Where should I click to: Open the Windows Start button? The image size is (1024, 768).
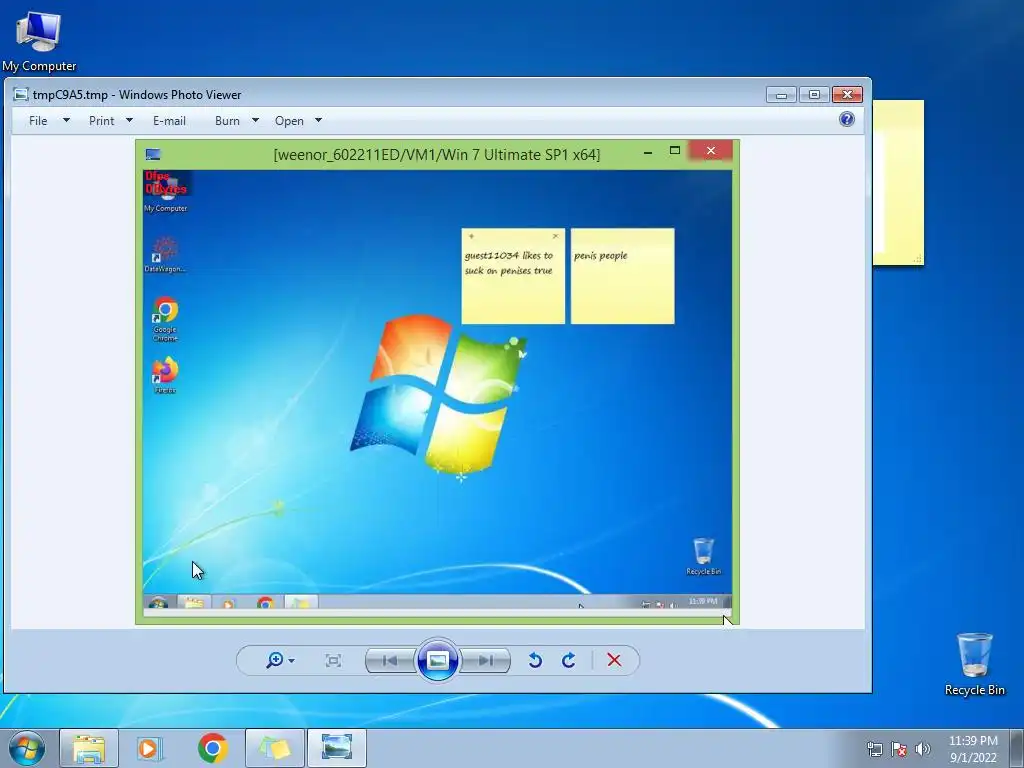[x=27, y=748]
